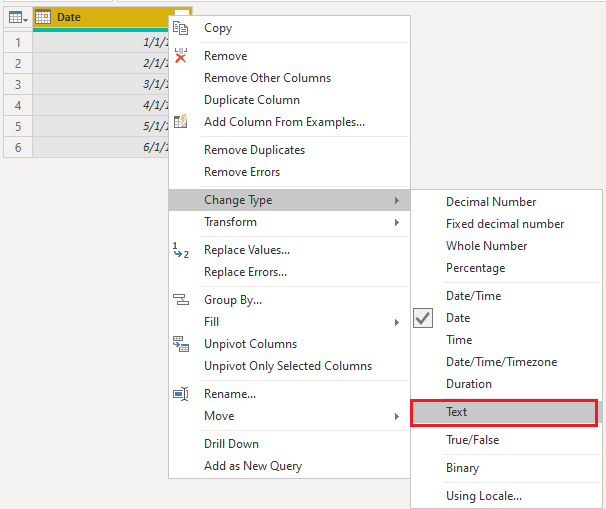Select row number 4

[18, 105]
